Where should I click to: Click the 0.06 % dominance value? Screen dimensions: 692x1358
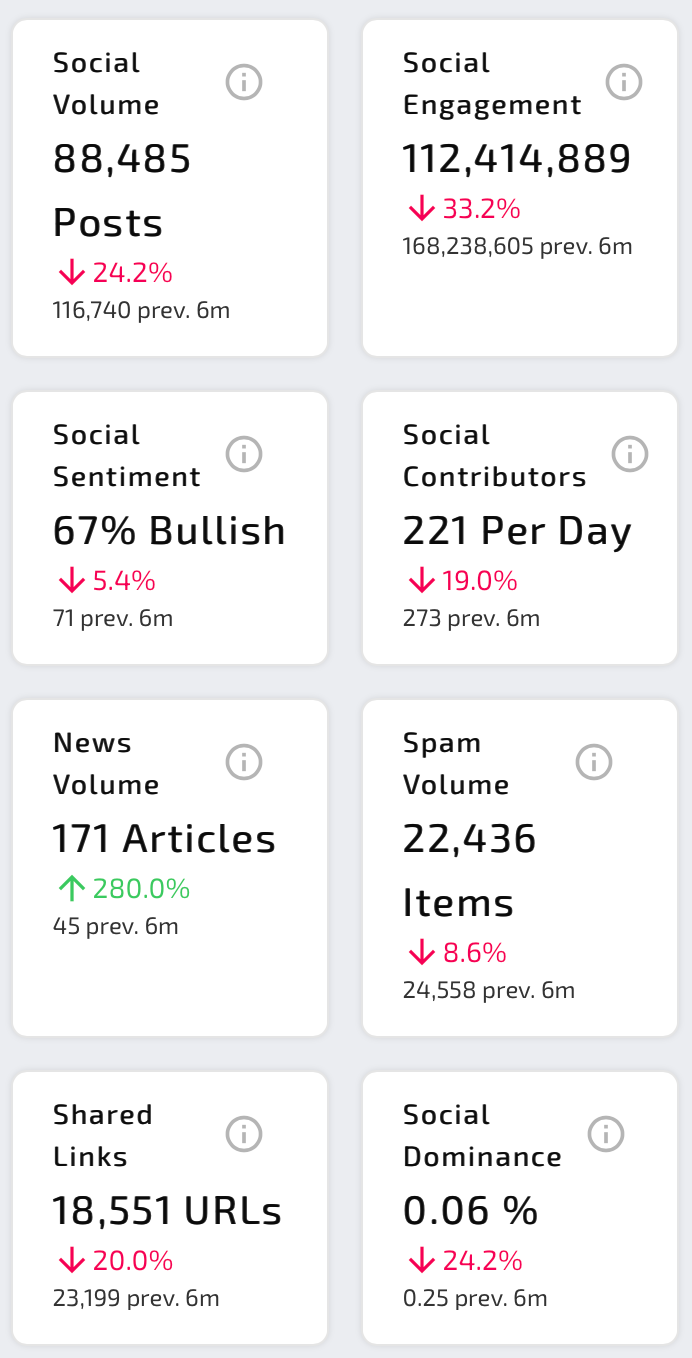[470, 1211]
